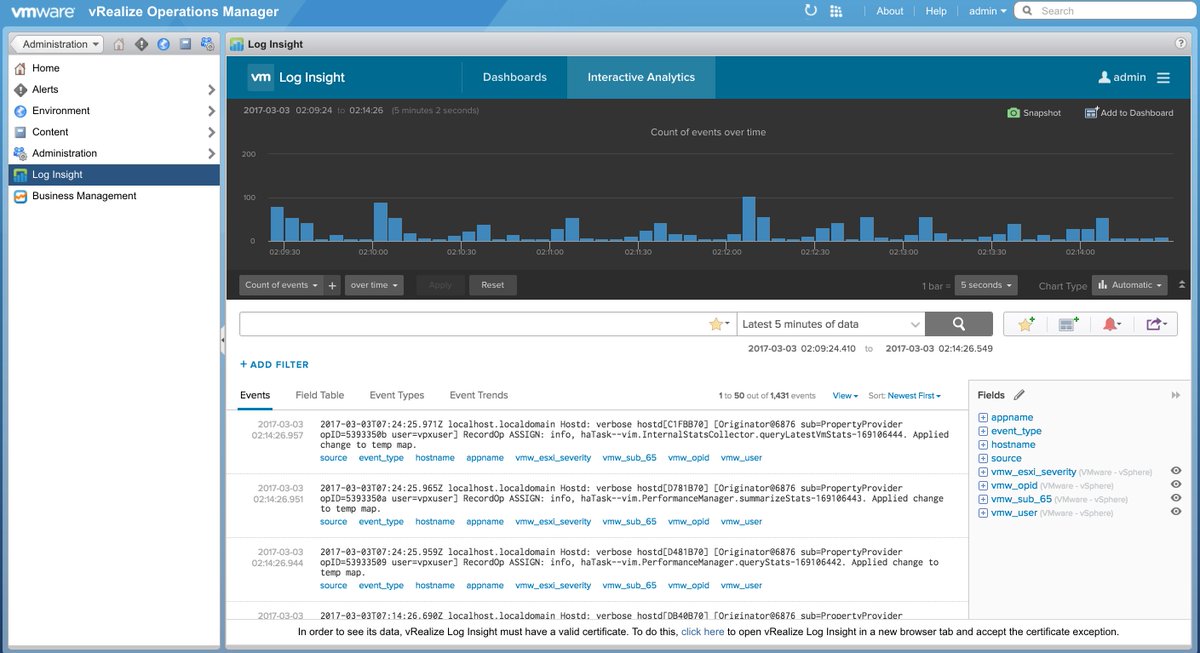Image resolution: width=1200 pixels, height=653 pixels.
Task: Click the Reset button
Action: [x=493, y=285]
